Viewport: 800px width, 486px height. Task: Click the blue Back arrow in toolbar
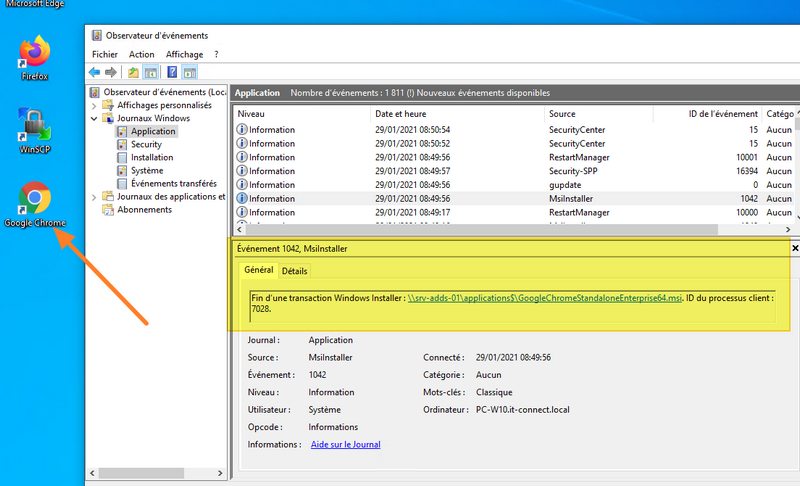tap(95, 72)
